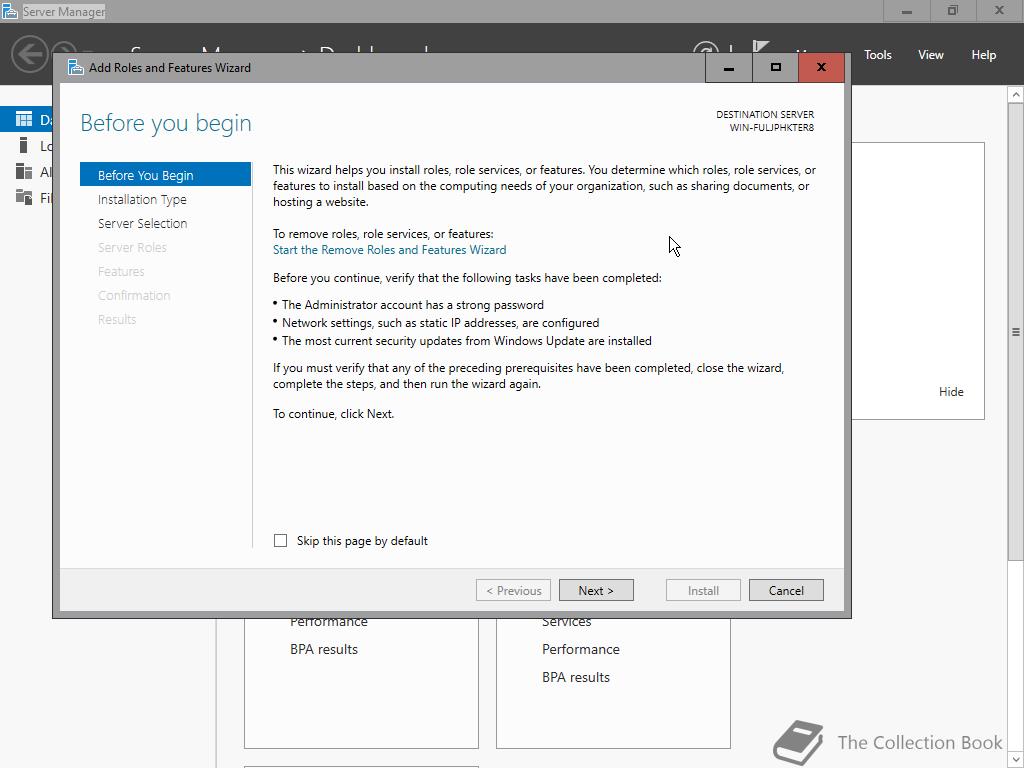This screenshot has height=768, width=1024.
Task: Enable Skip this page by default
Action: tap(280, 541)
